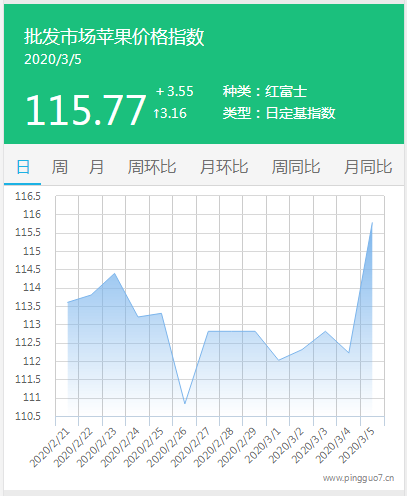The height and width of the screenshot is (496, 407).
Task: Click the y-axis label 113
Action: point(32,324)
